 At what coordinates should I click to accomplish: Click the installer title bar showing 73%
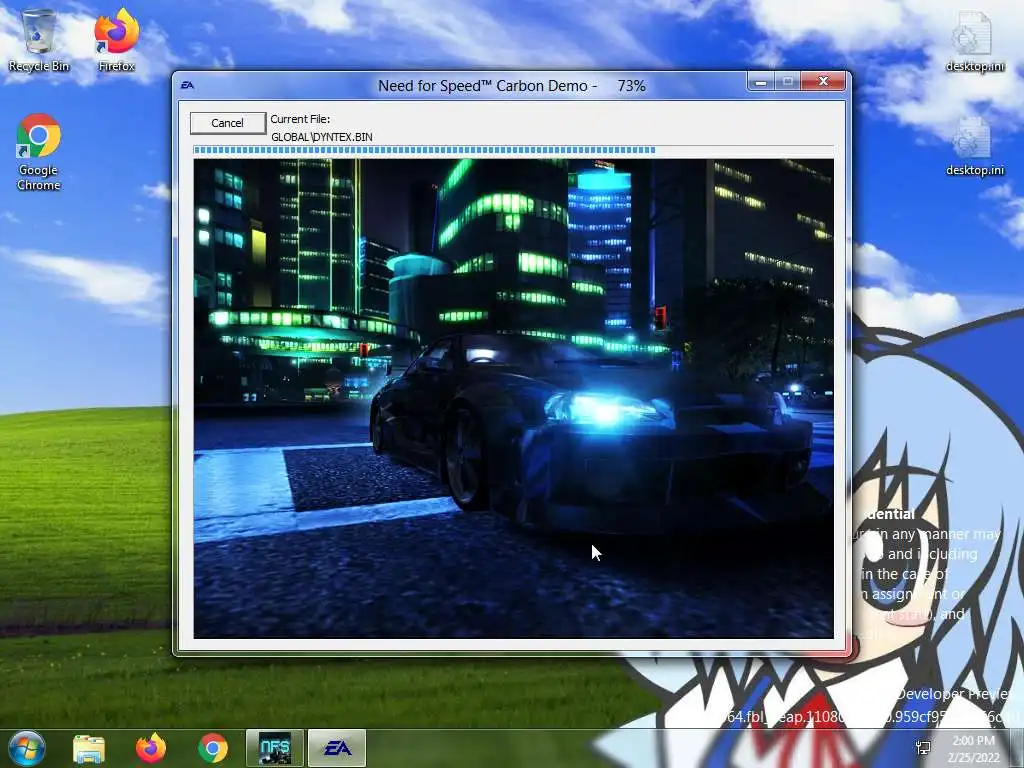point(511,86)
